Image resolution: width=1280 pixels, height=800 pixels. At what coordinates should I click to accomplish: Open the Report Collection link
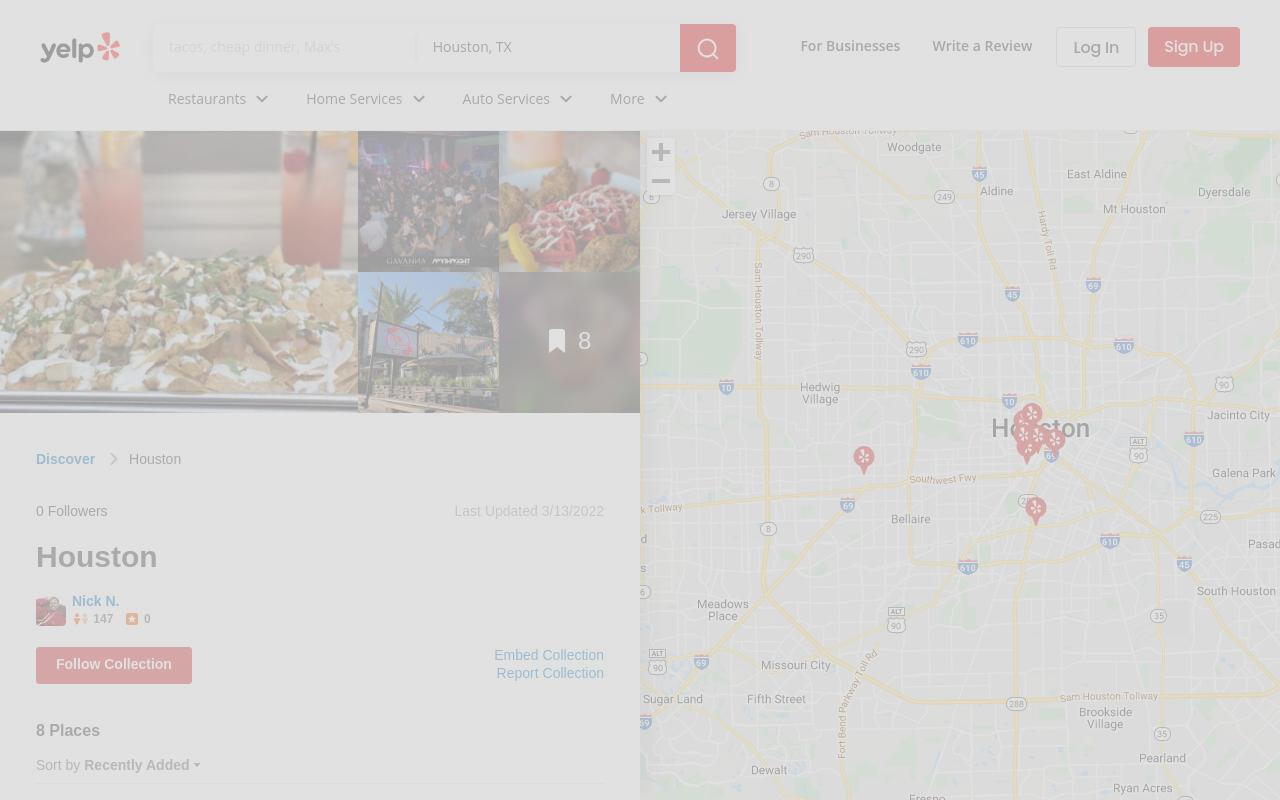(x=550, y=673)
